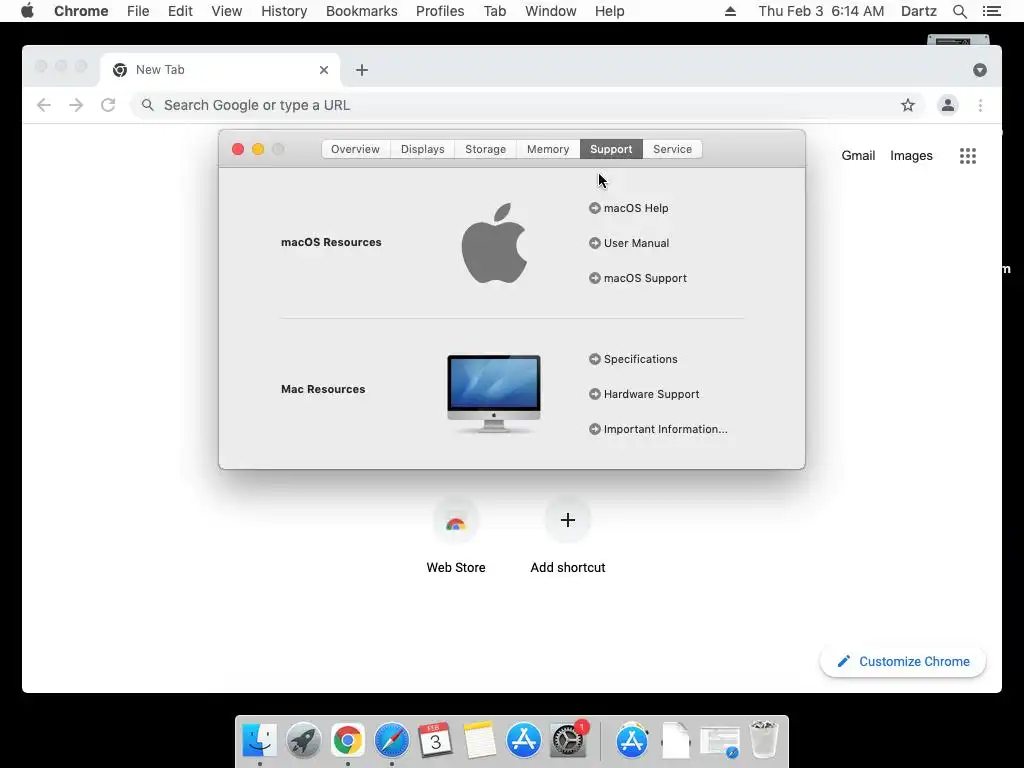This screenshot has height=768, width=1024.
Task: Close the About This Mac window
Action: coord(238,149)
